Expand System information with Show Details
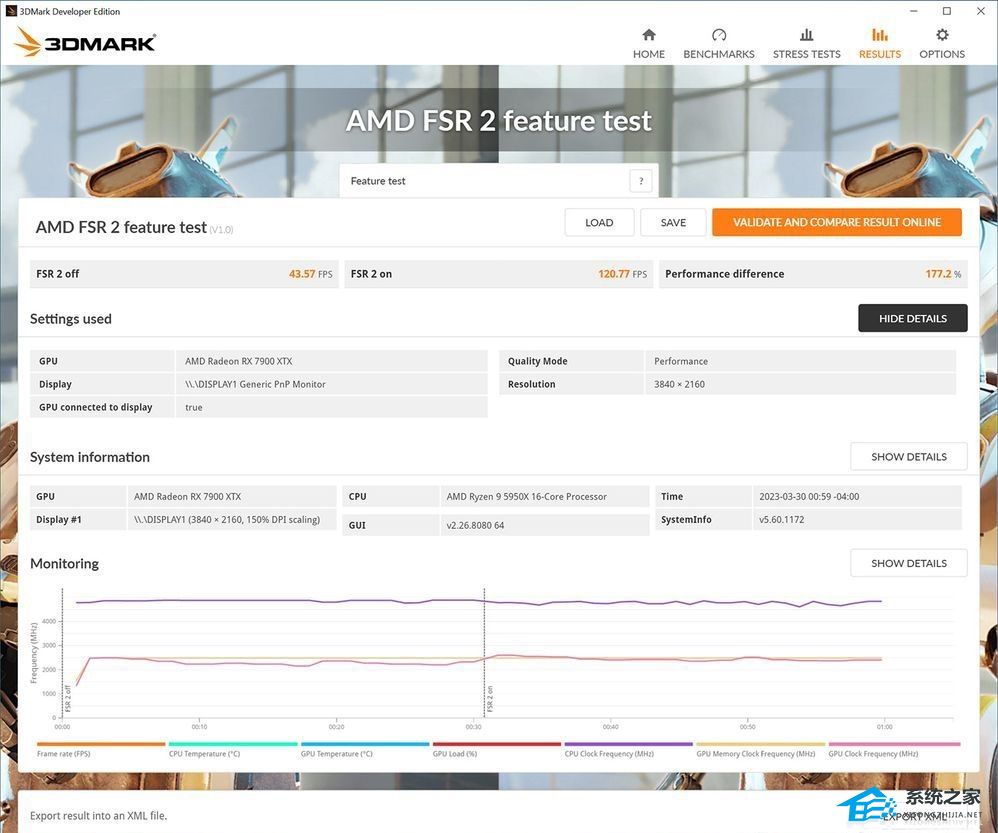 tap(908, 456)
